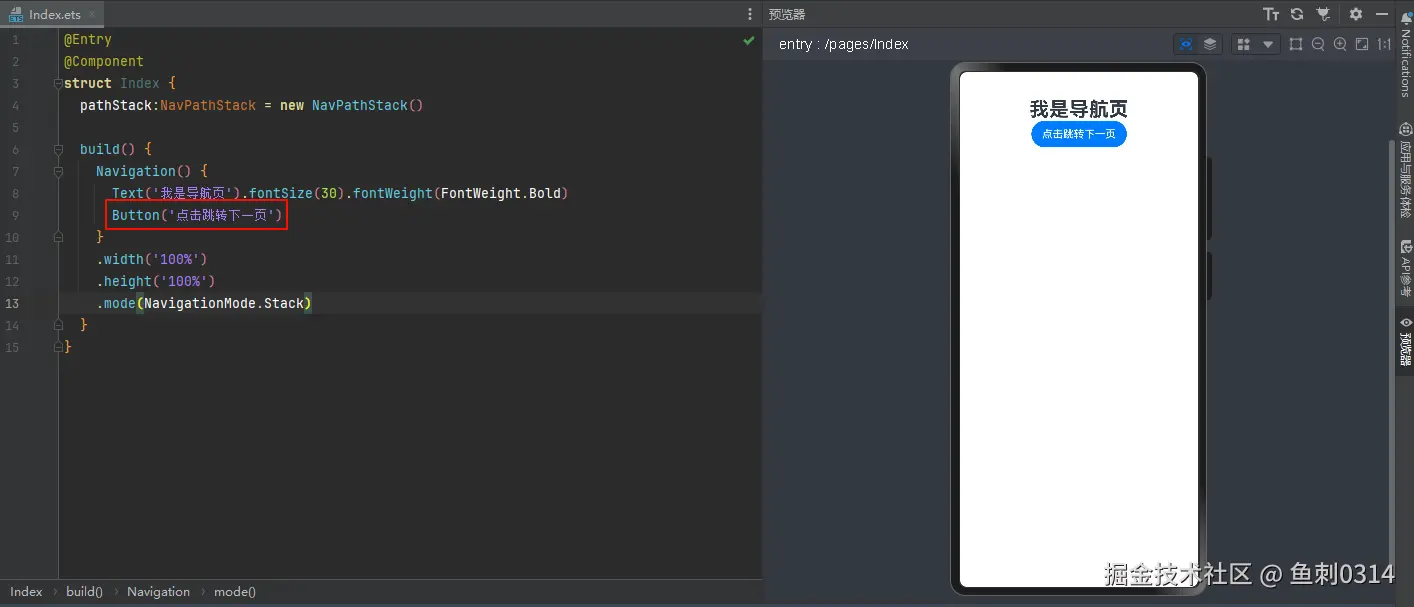Viewport: 1414px width, 607px height.
Task: Click the green checkmark inspection indicator
Action: pyautogui.click(x=749, y=40)
